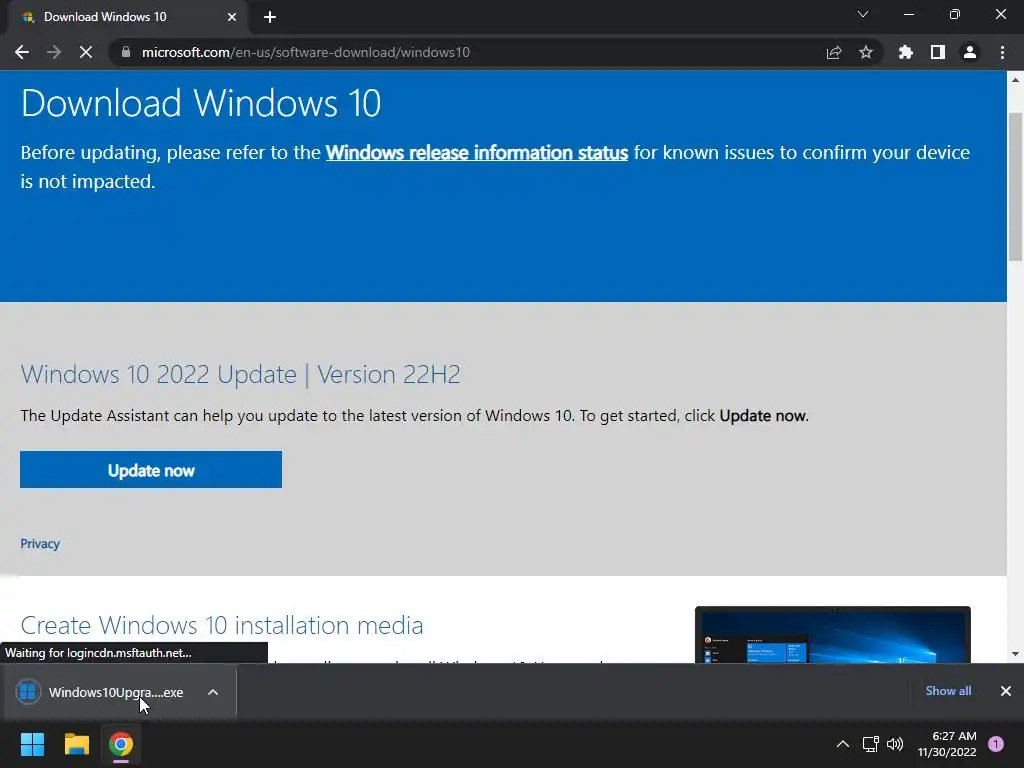The height and width of the screenshot is (768, 1024).
Task: Click the Windows laptop thumbnail image
Action: (x=833, y=635)
